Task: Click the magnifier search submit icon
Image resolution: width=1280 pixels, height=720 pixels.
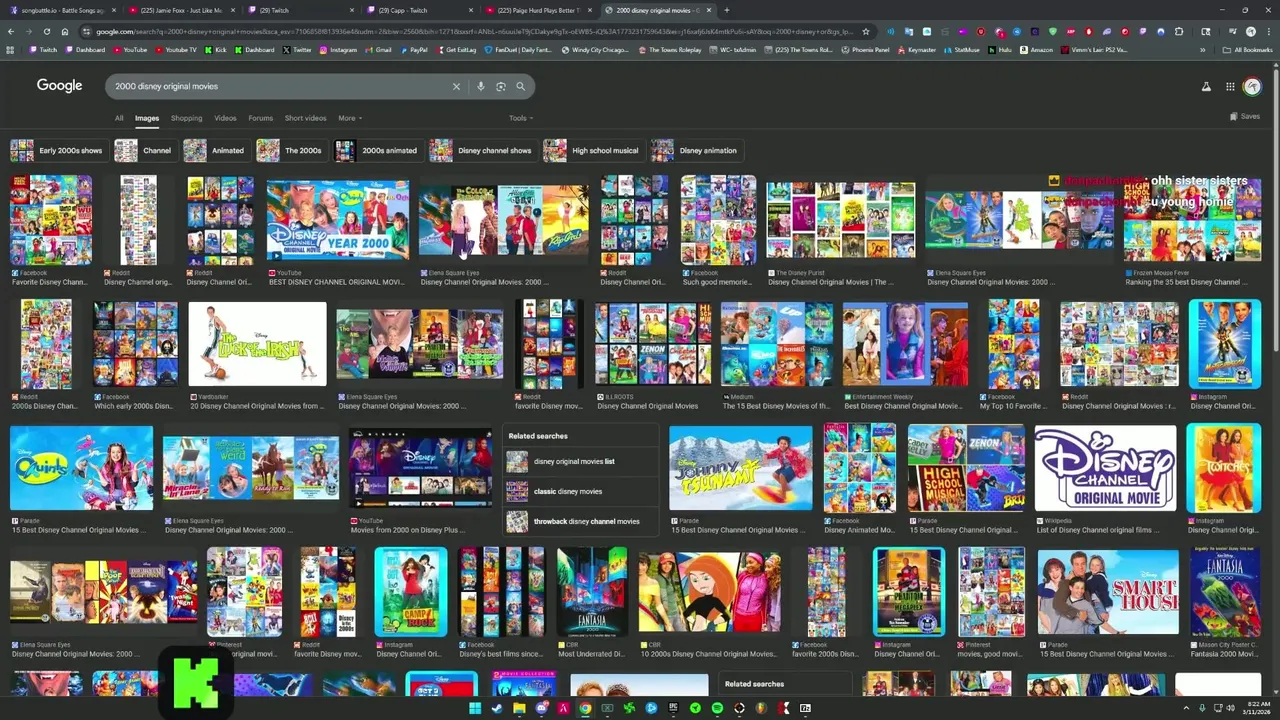Action: pos(520,86)
